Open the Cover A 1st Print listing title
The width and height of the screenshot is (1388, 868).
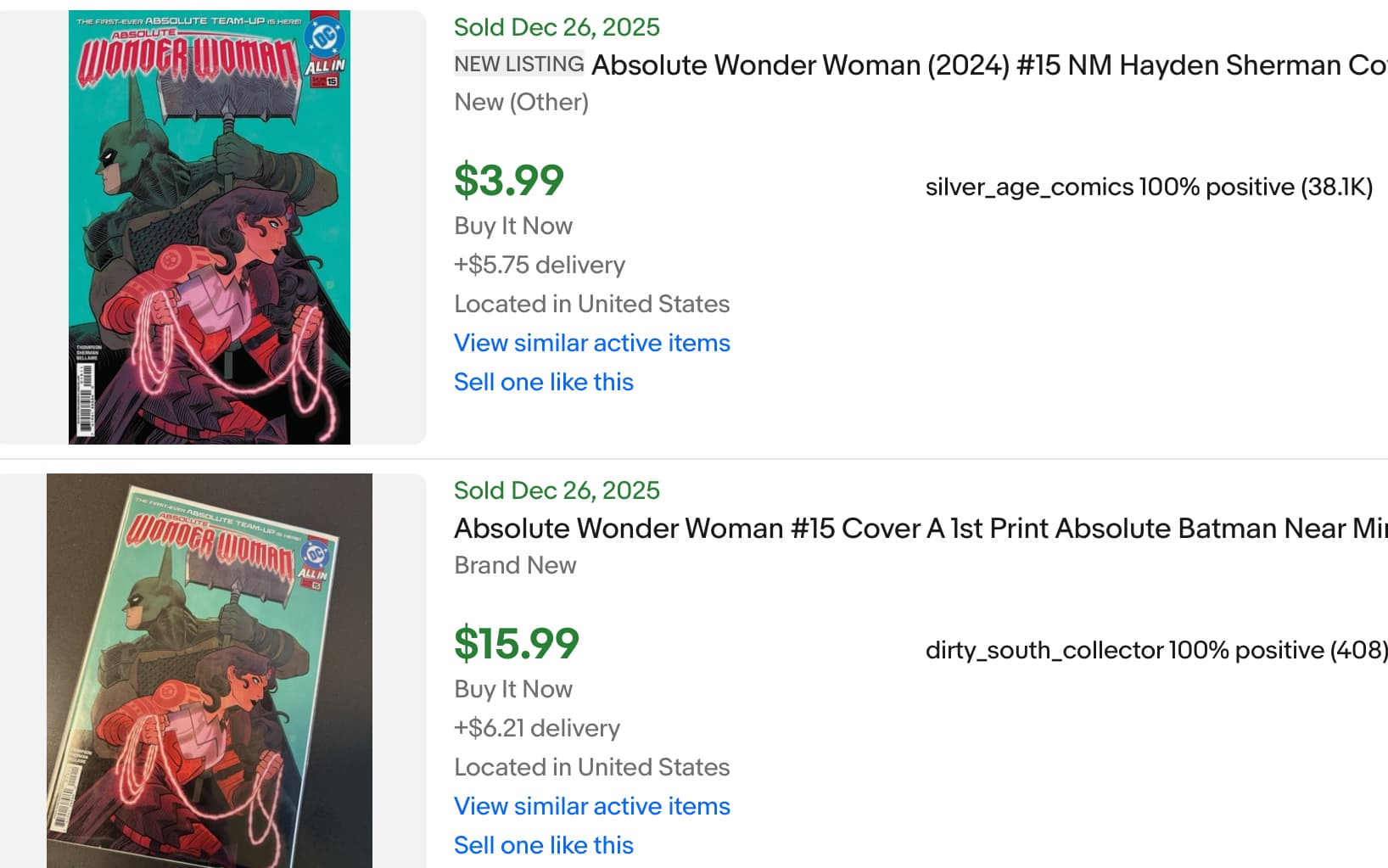pyautogui.click(x=921, y=529)
